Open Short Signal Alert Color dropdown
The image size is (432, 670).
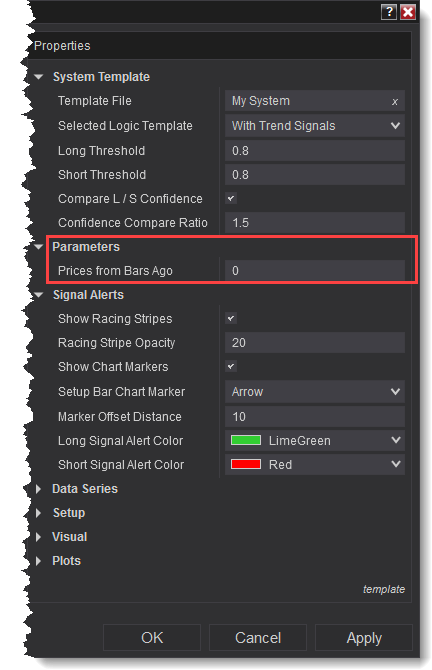(315, 464)
